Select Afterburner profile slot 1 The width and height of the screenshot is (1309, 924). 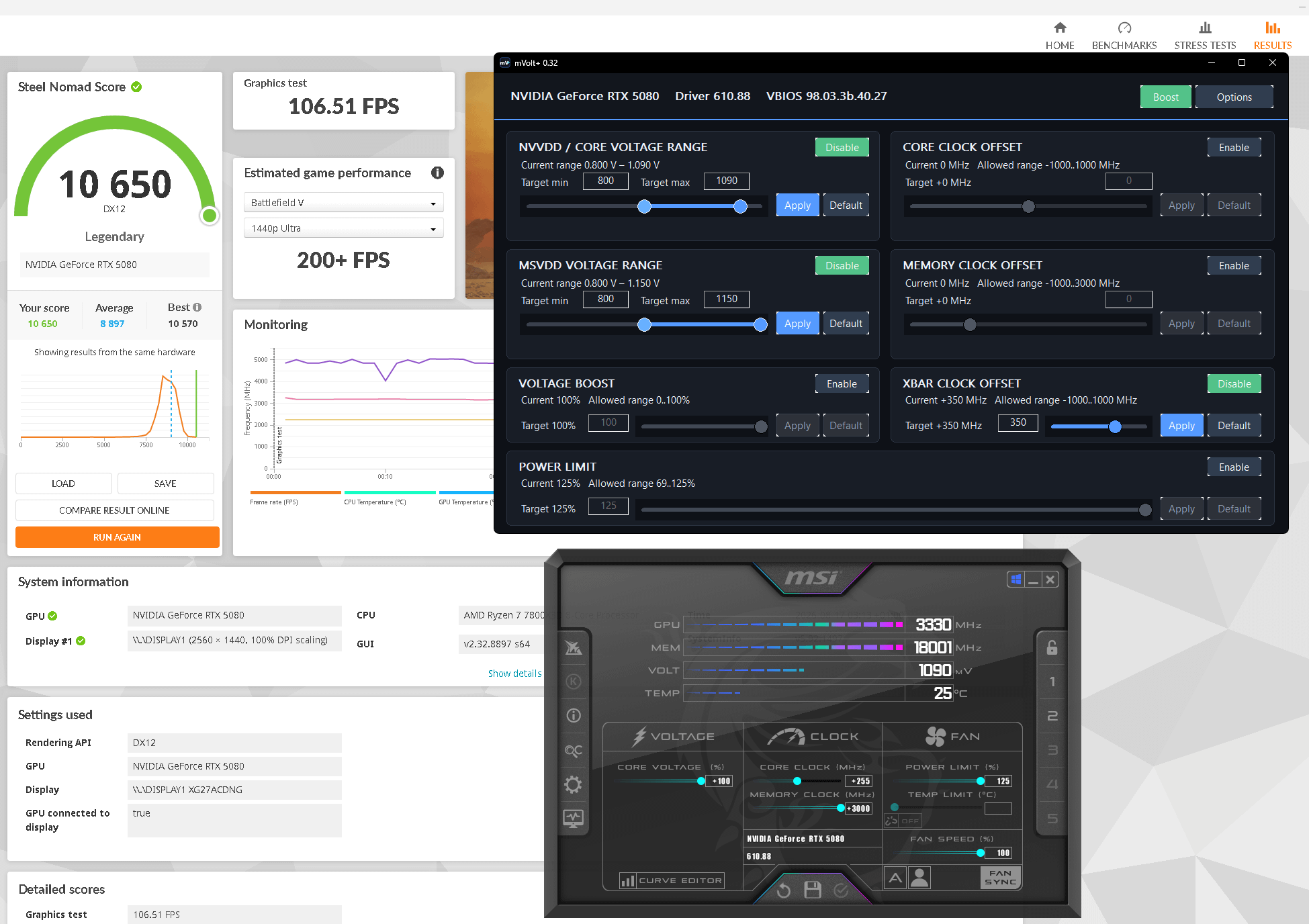(x=1052, y=682)
